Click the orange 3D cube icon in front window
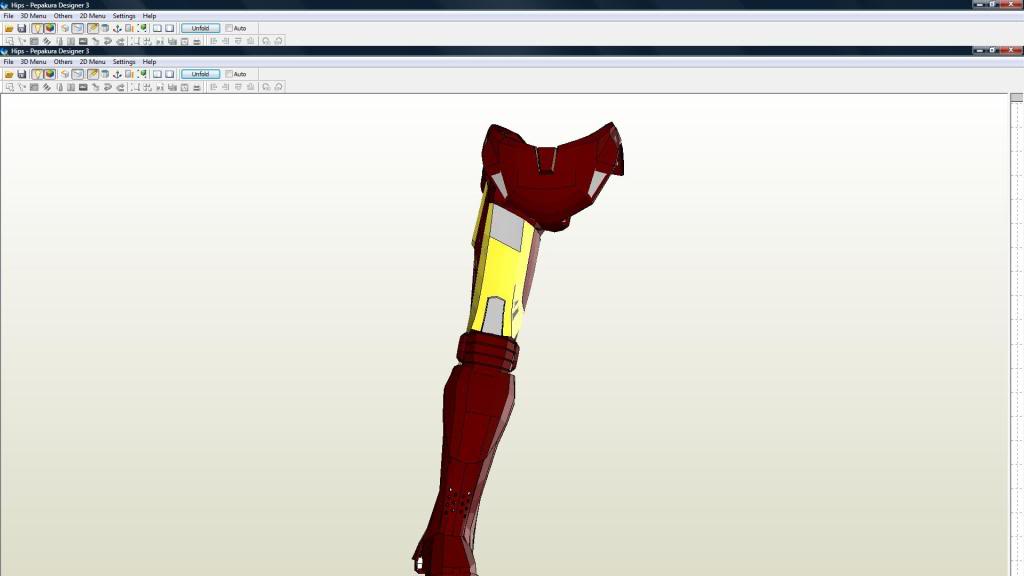The width and height of the screenshot is (1024, 576). point(65,74)
